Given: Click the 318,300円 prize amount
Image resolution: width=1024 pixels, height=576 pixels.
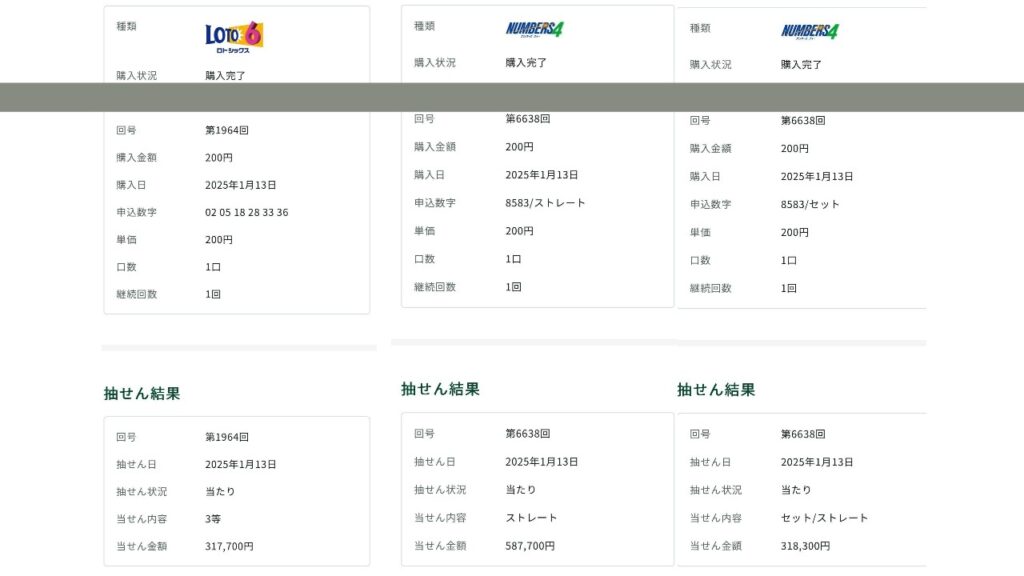Looking at the screenshot, I should coord(805,546).
